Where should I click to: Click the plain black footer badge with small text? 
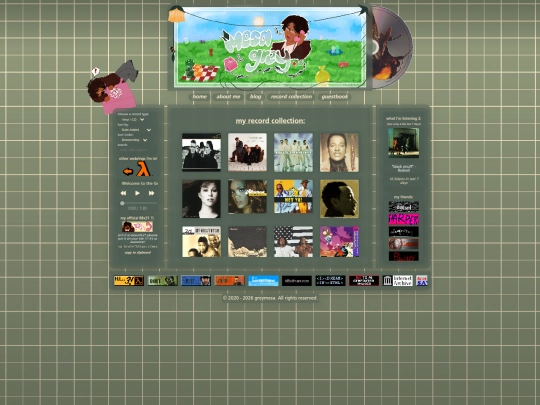point(297,281)
